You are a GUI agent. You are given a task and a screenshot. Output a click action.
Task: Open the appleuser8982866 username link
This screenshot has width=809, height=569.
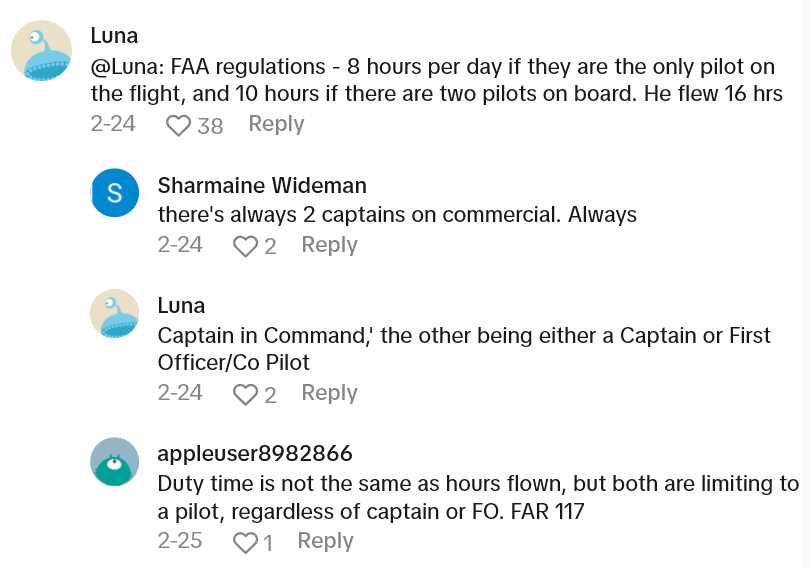pyautogui.click(x=255, y=454)
